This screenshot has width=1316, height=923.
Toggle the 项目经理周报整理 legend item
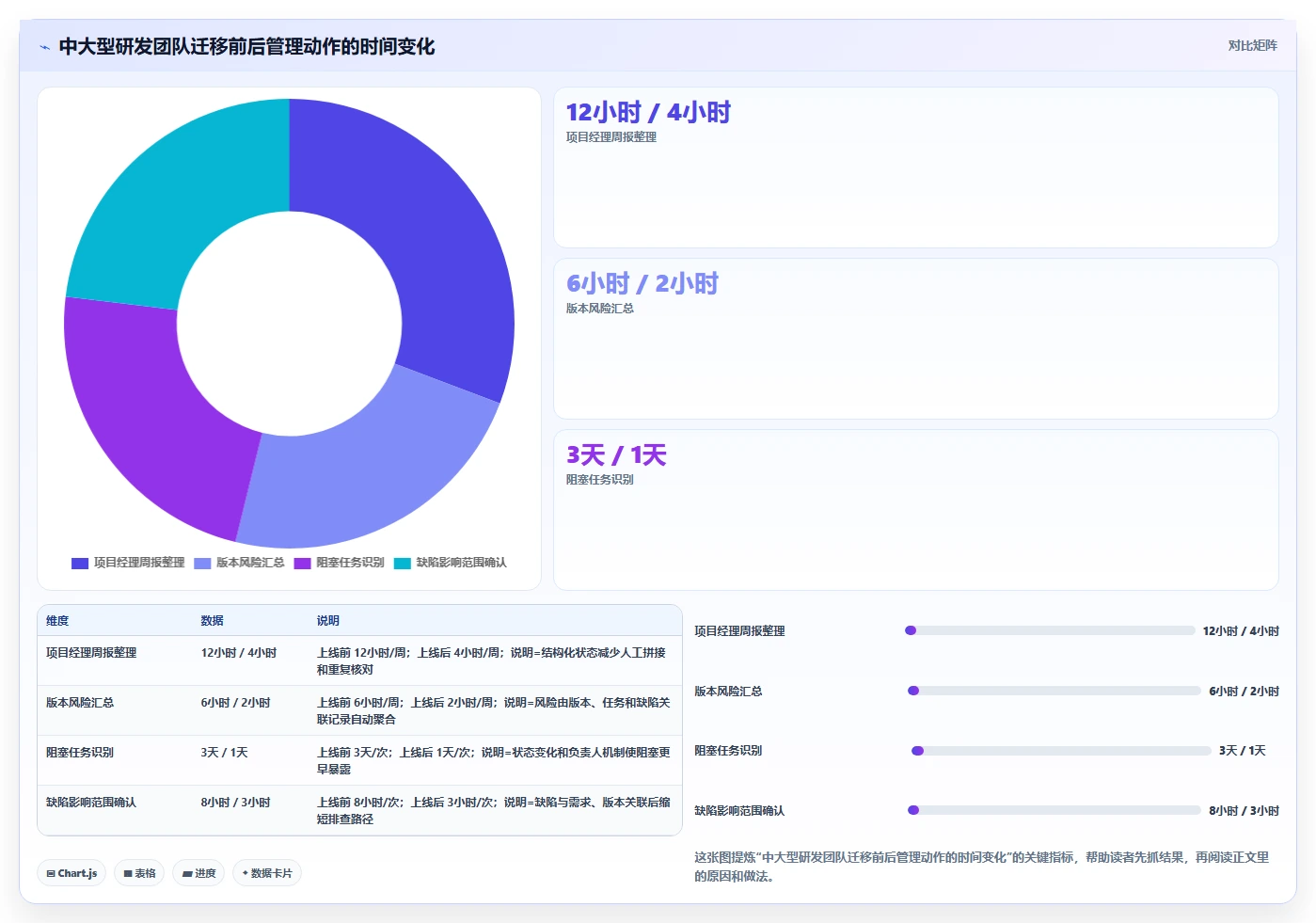[x=128, y=563]
